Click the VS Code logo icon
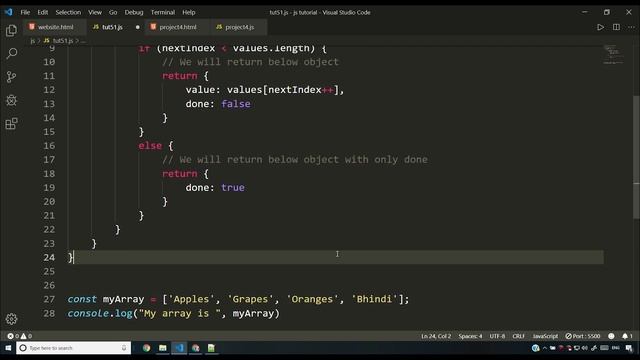 pos(9,12)
